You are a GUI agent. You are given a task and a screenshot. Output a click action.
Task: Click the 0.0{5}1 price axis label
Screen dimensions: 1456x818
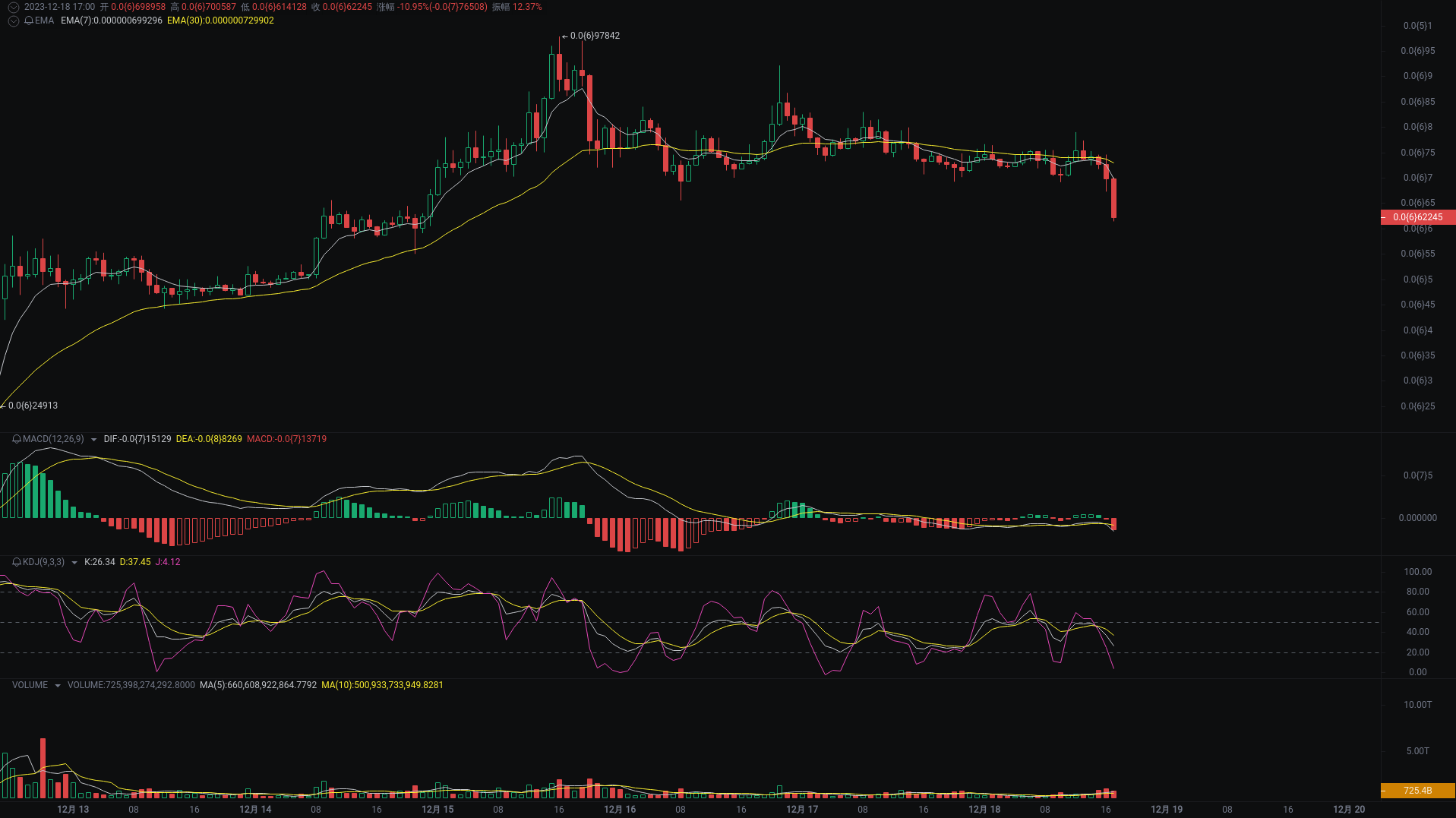(x=1418, y=26)
